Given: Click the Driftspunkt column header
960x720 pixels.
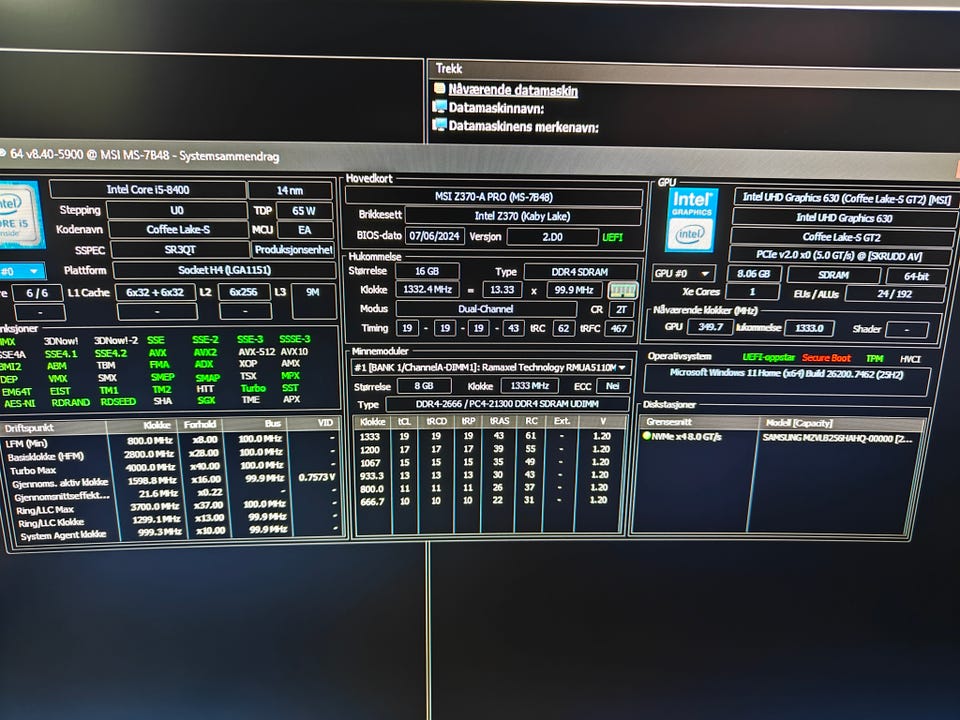Looking at the screenshot, I should tap(55, 427).
